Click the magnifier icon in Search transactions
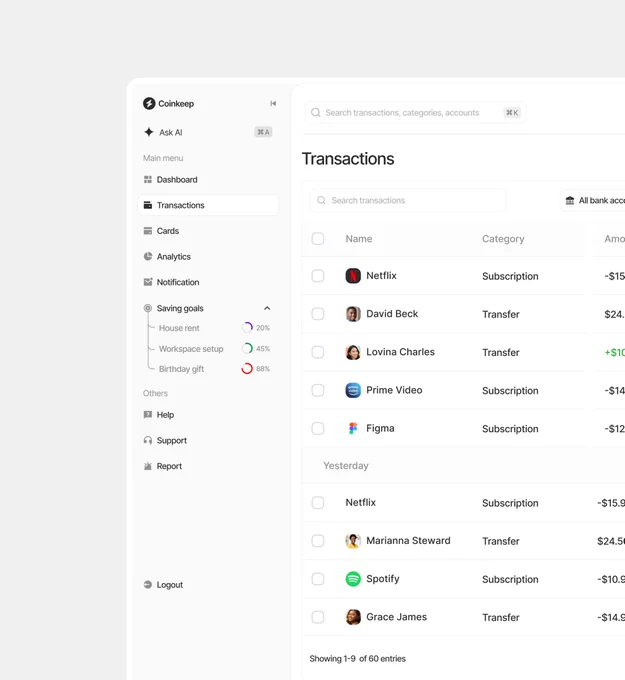The width and height of the screenshot is (625, 680). coord(321,200)
